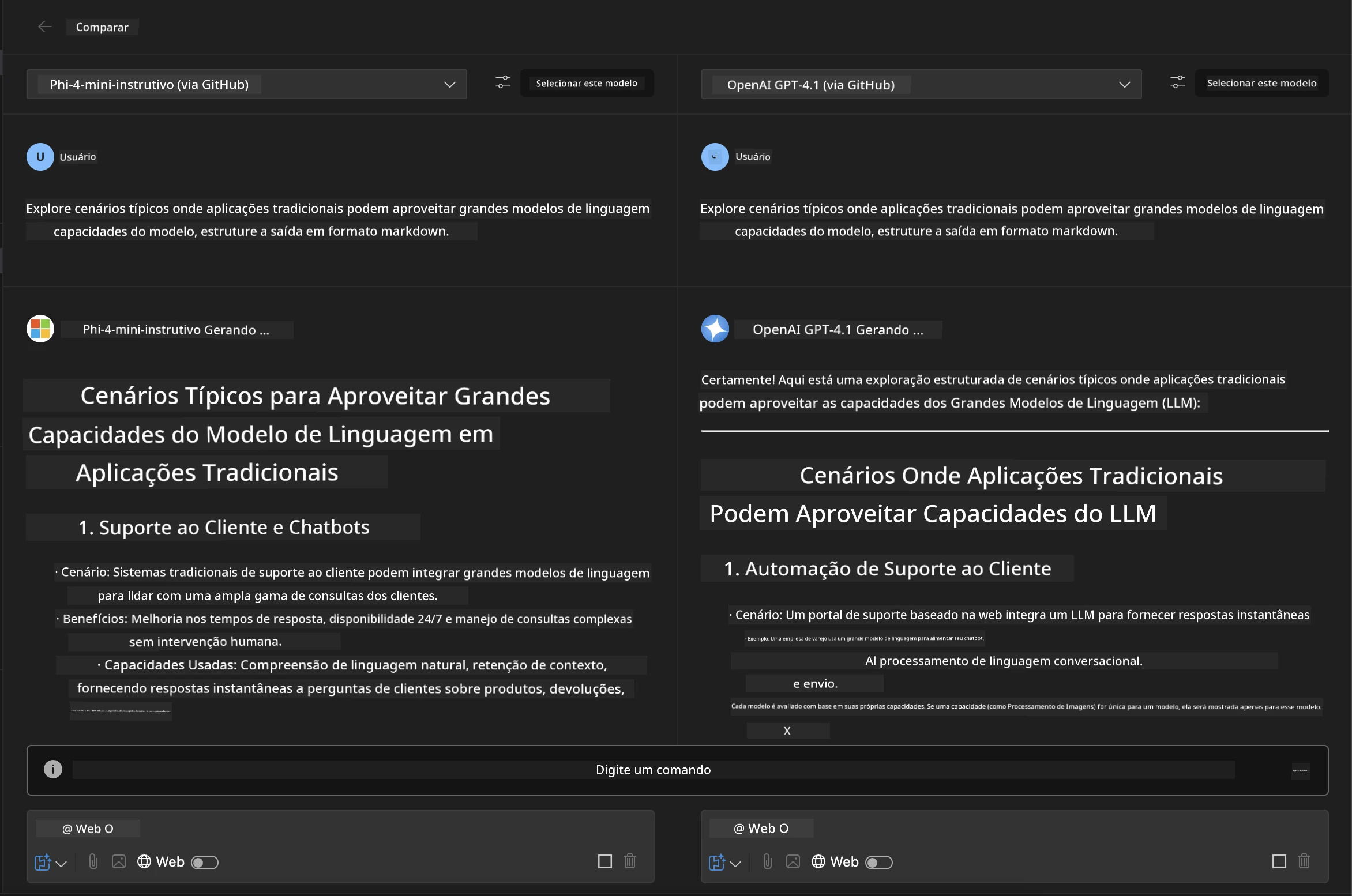Attach a file in the right panel

(768, 861)
